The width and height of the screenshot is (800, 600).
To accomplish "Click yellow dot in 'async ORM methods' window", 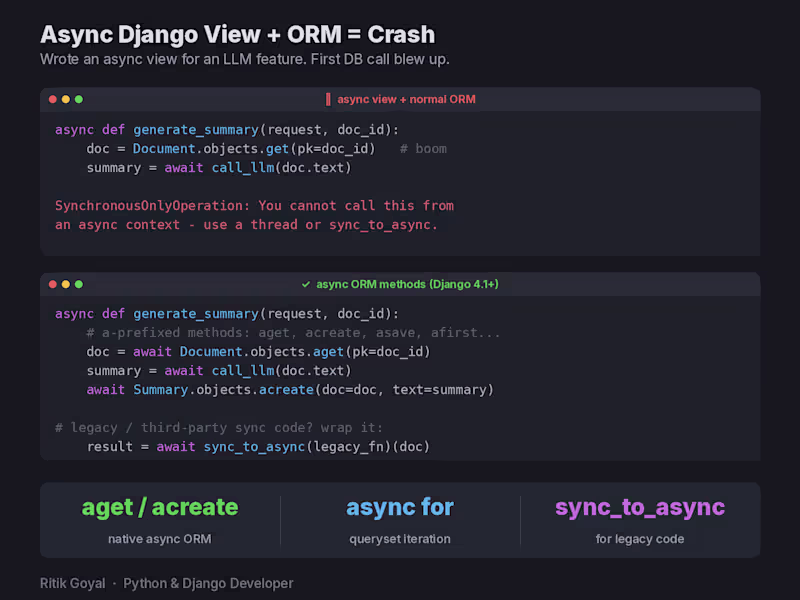I will click(x=66, y=284).
